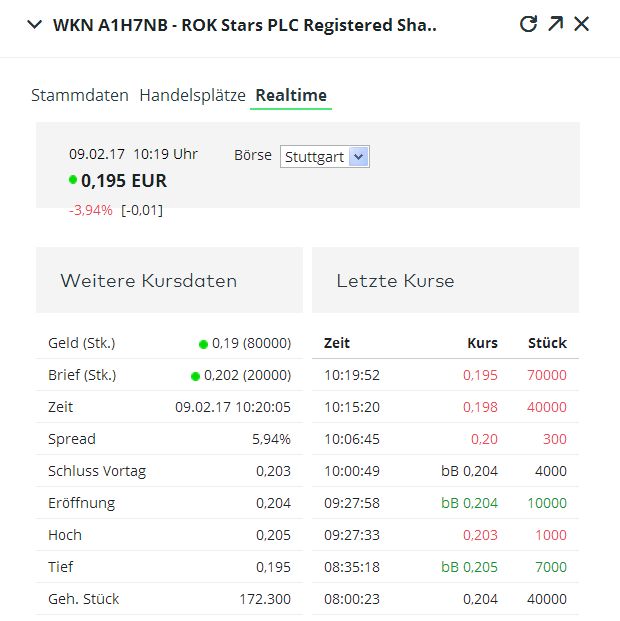The width and height of the screenshot is (620, 621).
Task: Open the Handelsplätze tab
Action: [x=192, y=96]
